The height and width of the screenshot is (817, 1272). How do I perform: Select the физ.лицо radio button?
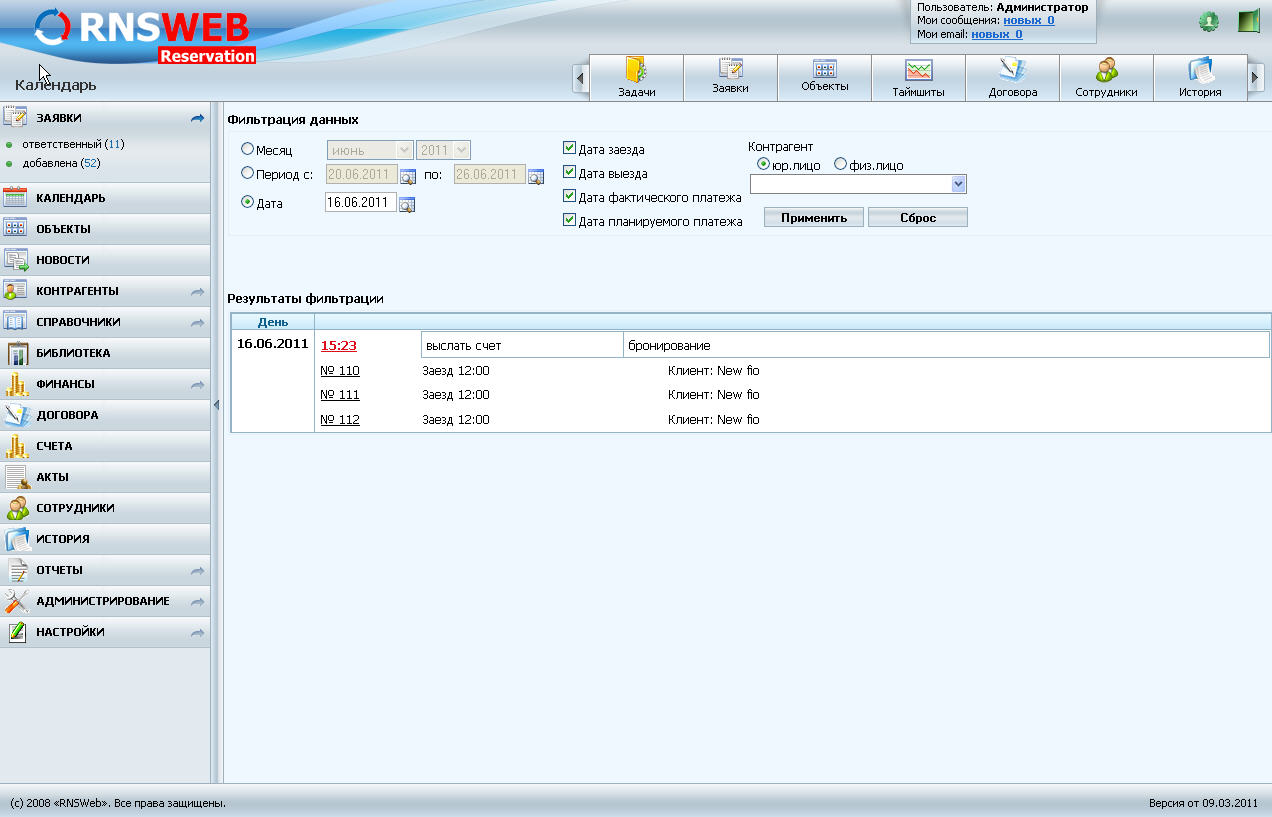click(x=838, y=163)
